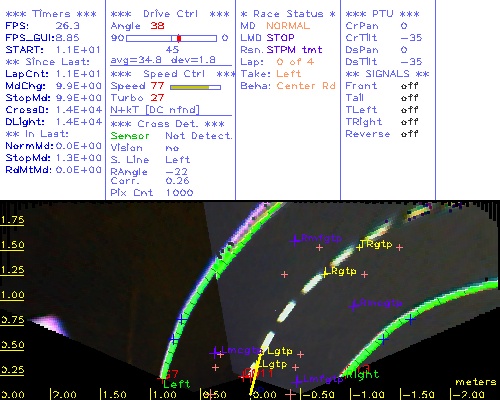Click the green Right lane label
Image resolution: width=500 pixels, height=400 pixels.
pyautogui.click(x=363, y=374)
